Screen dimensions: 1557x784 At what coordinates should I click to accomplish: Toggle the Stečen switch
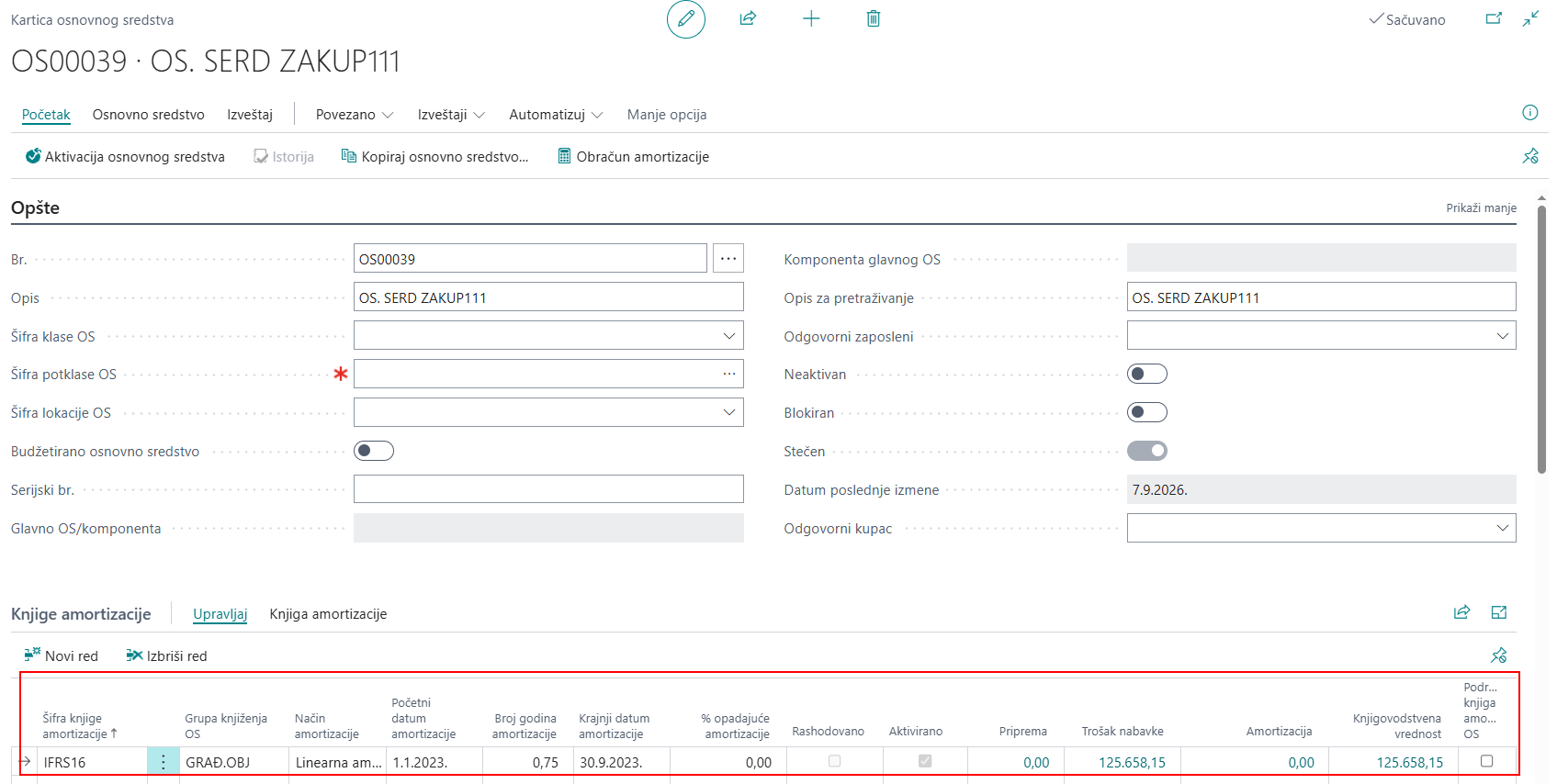click(1147, 451)
